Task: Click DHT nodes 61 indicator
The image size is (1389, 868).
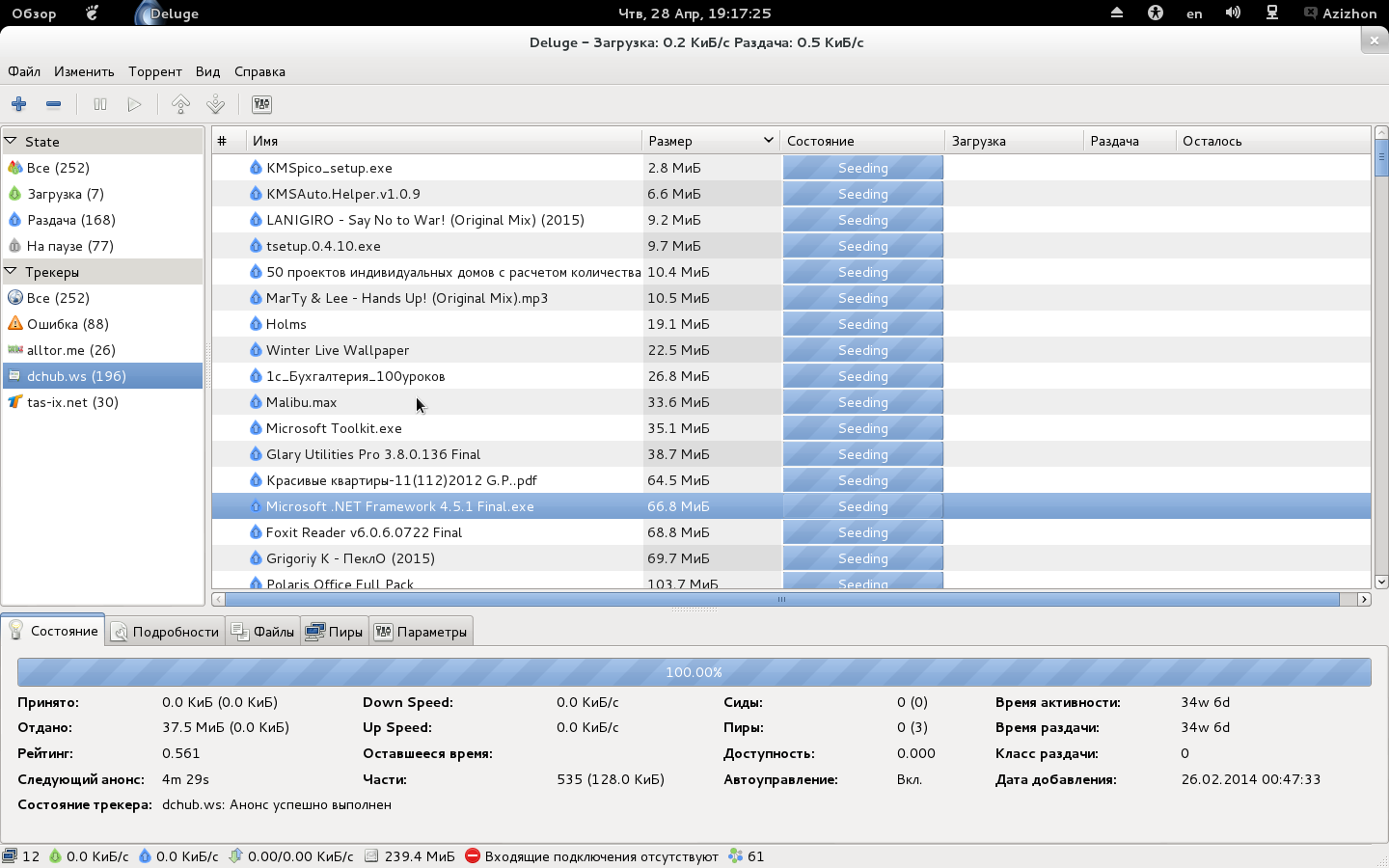Action: pos(747,856)
